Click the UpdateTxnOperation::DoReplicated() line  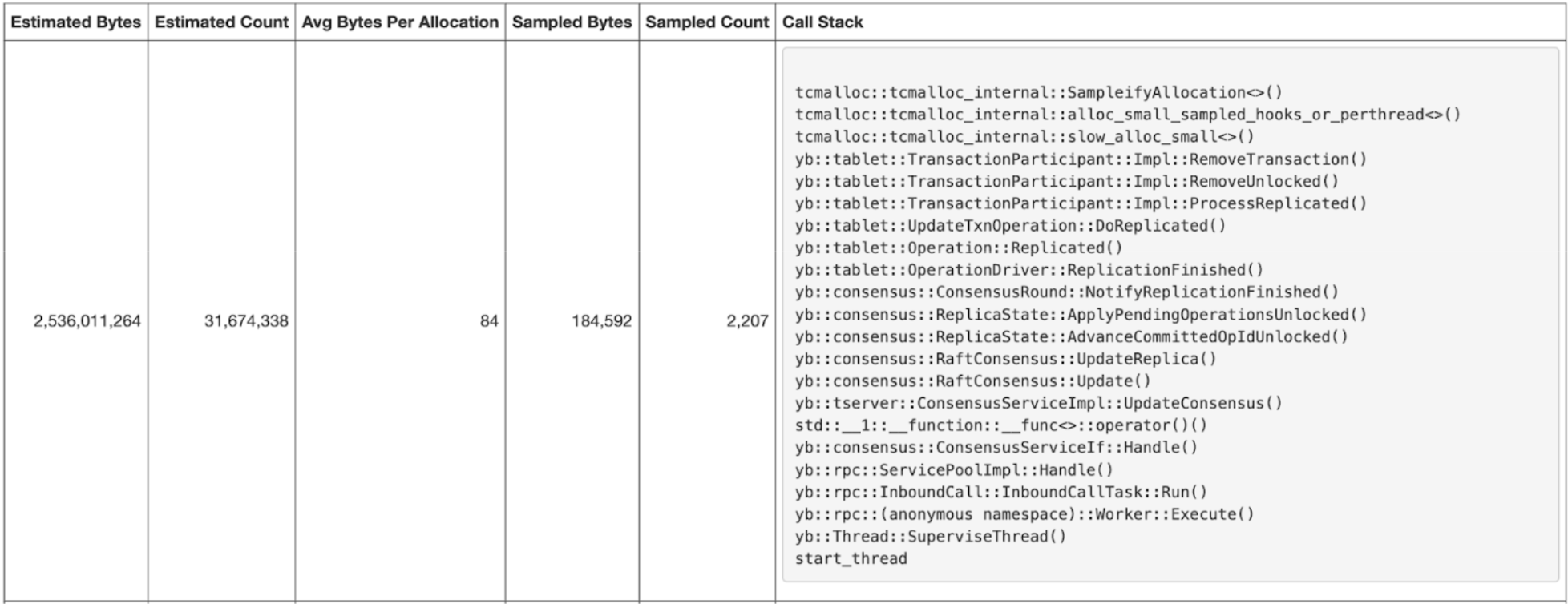pos(1010,226)
